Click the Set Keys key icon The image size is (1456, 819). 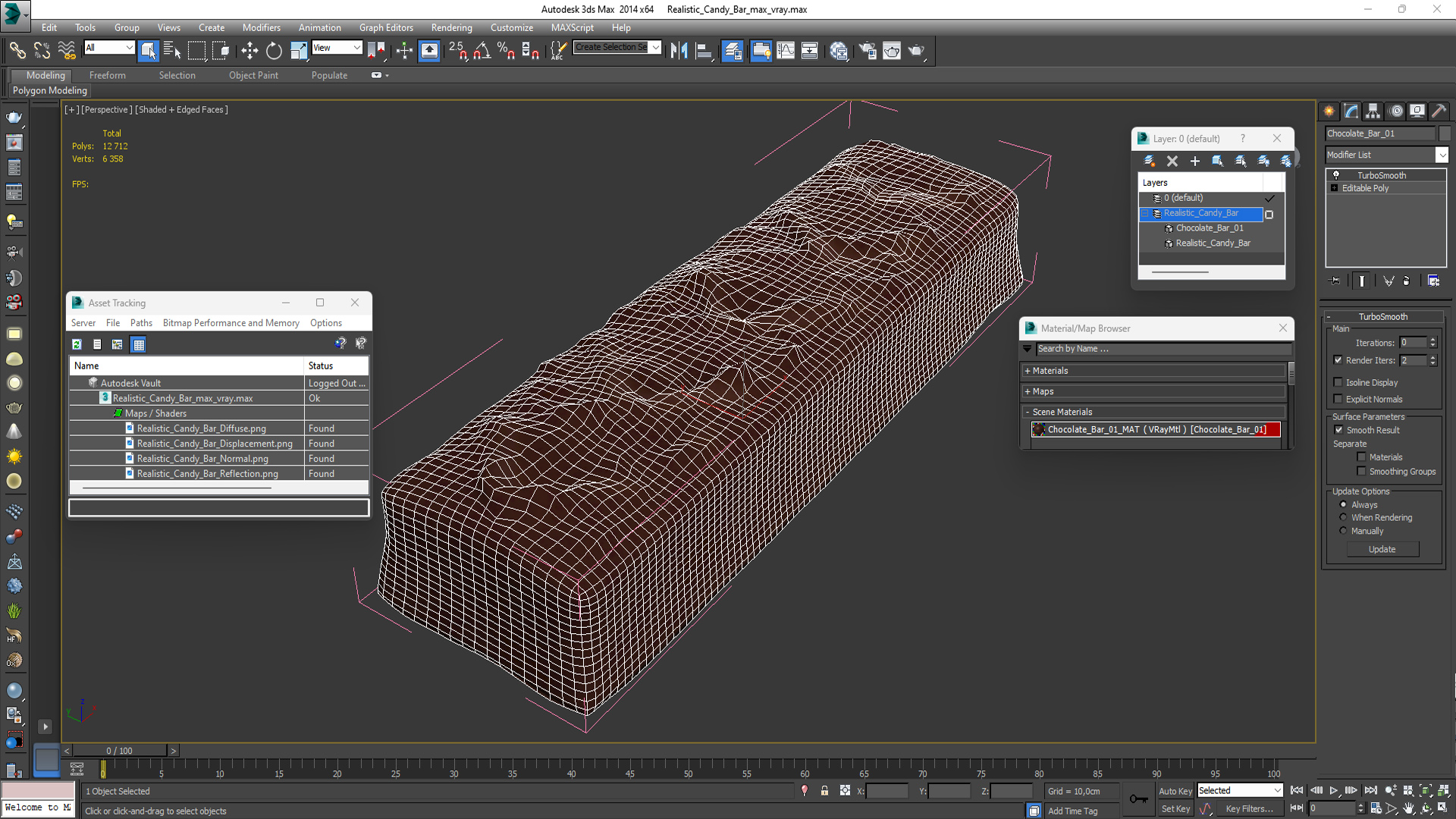[x=1138, y=799]
